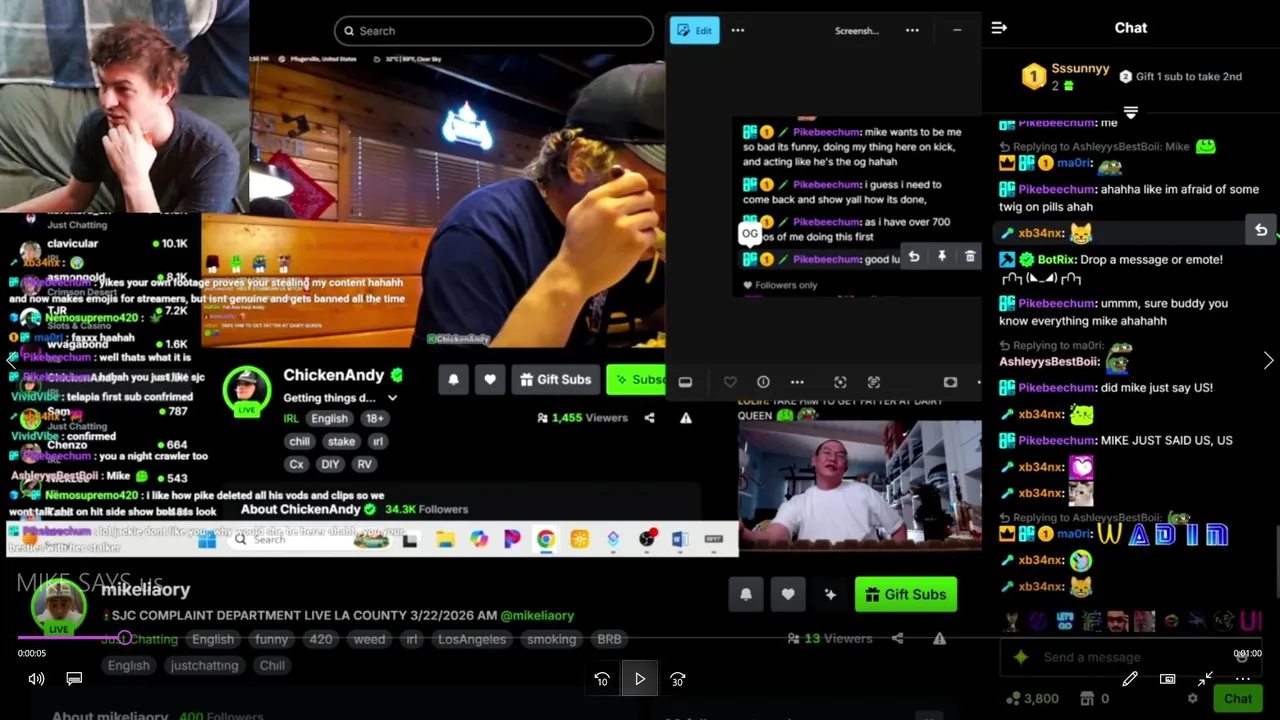
Task: Open the channel points balance 3,800
Action: coord(1032,699)
